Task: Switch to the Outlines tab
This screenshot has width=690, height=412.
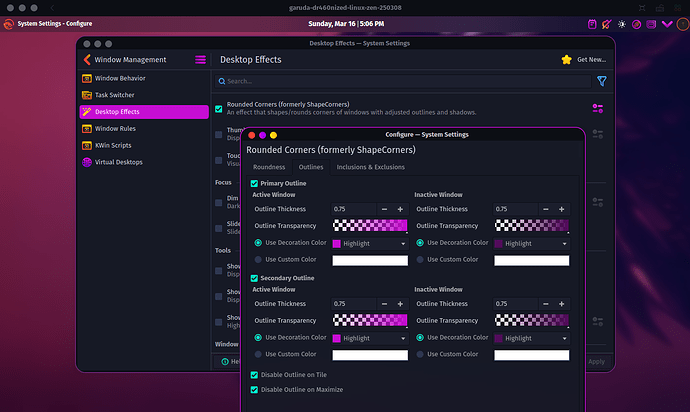Action: pos(311,167)
